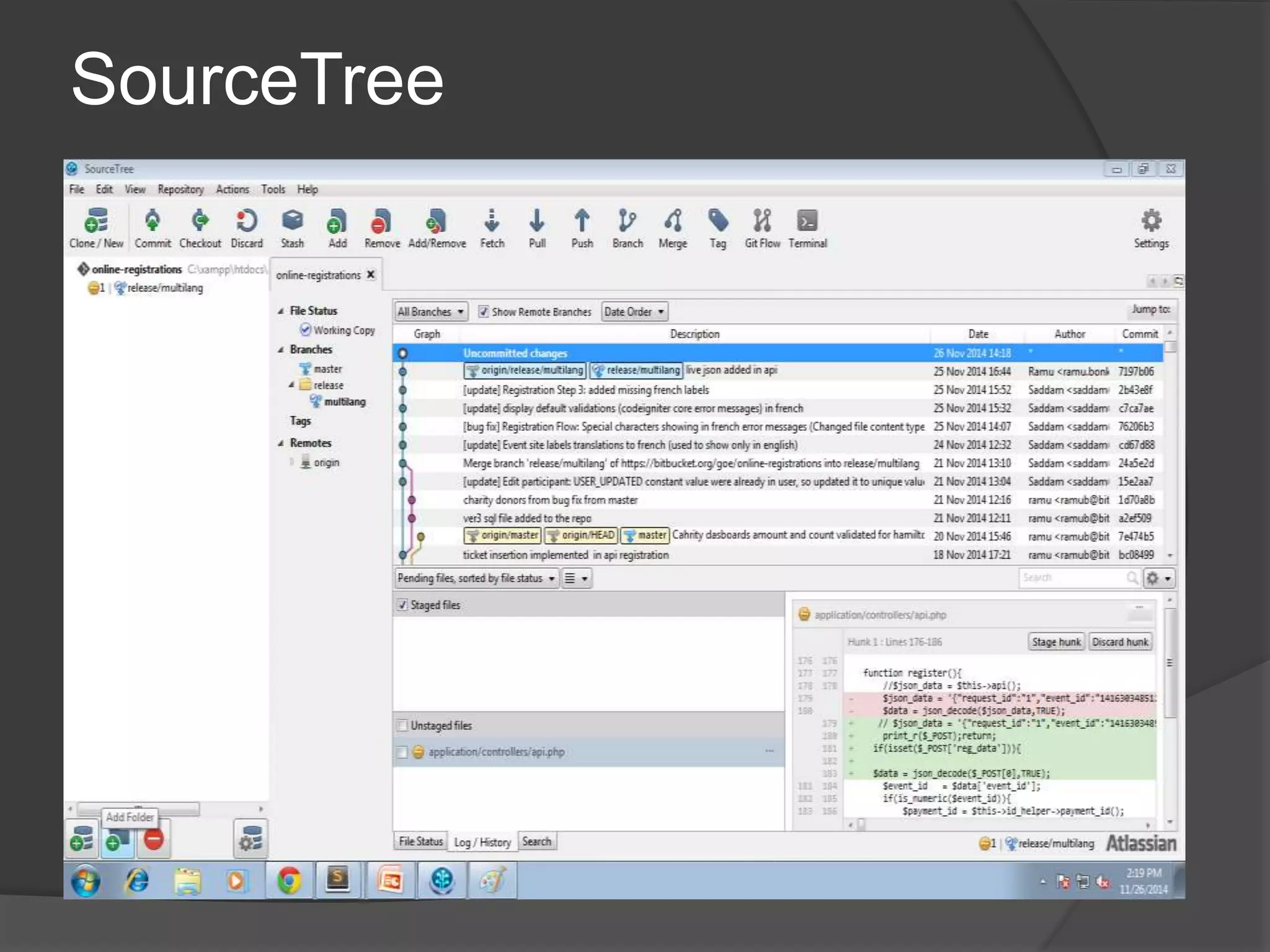This screenshot has height=952, width=1270.
Task: Click the Push toolbar icon
Action: [582, 228]
